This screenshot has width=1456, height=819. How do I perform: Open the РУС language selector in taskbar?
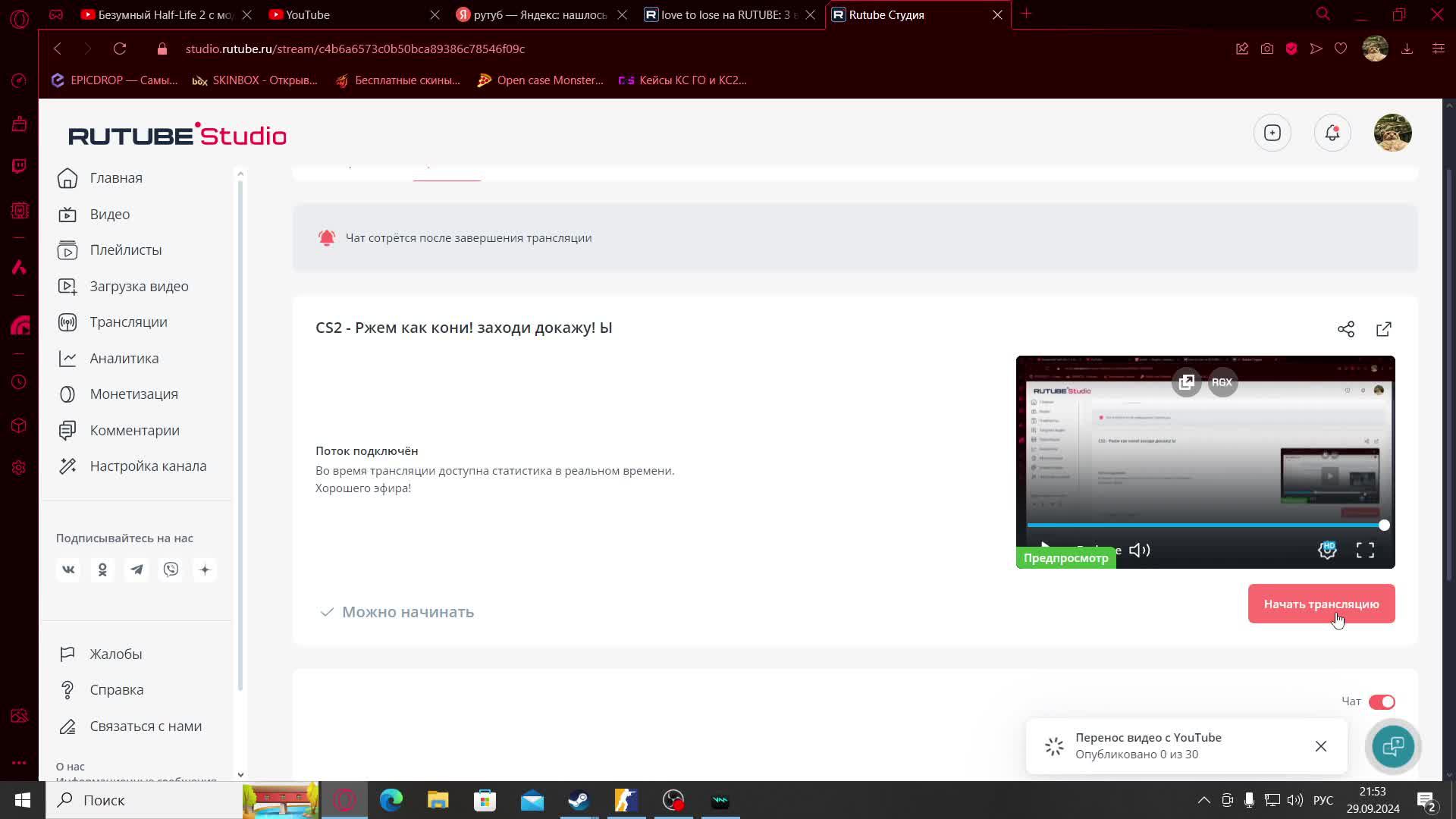(1323, 800)
